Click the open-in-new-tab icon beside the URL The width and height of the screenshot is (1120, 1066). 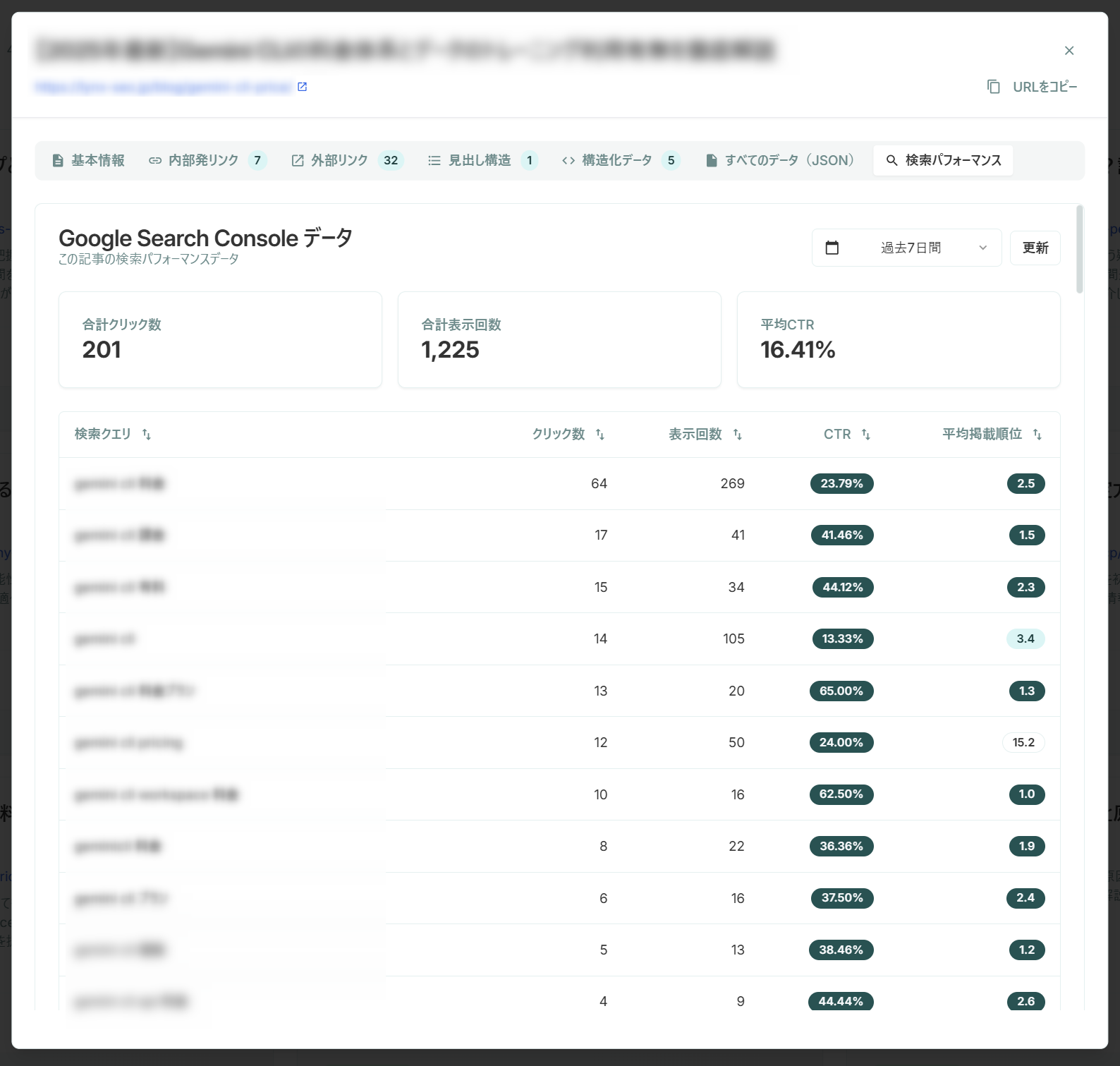pos(302,87)
